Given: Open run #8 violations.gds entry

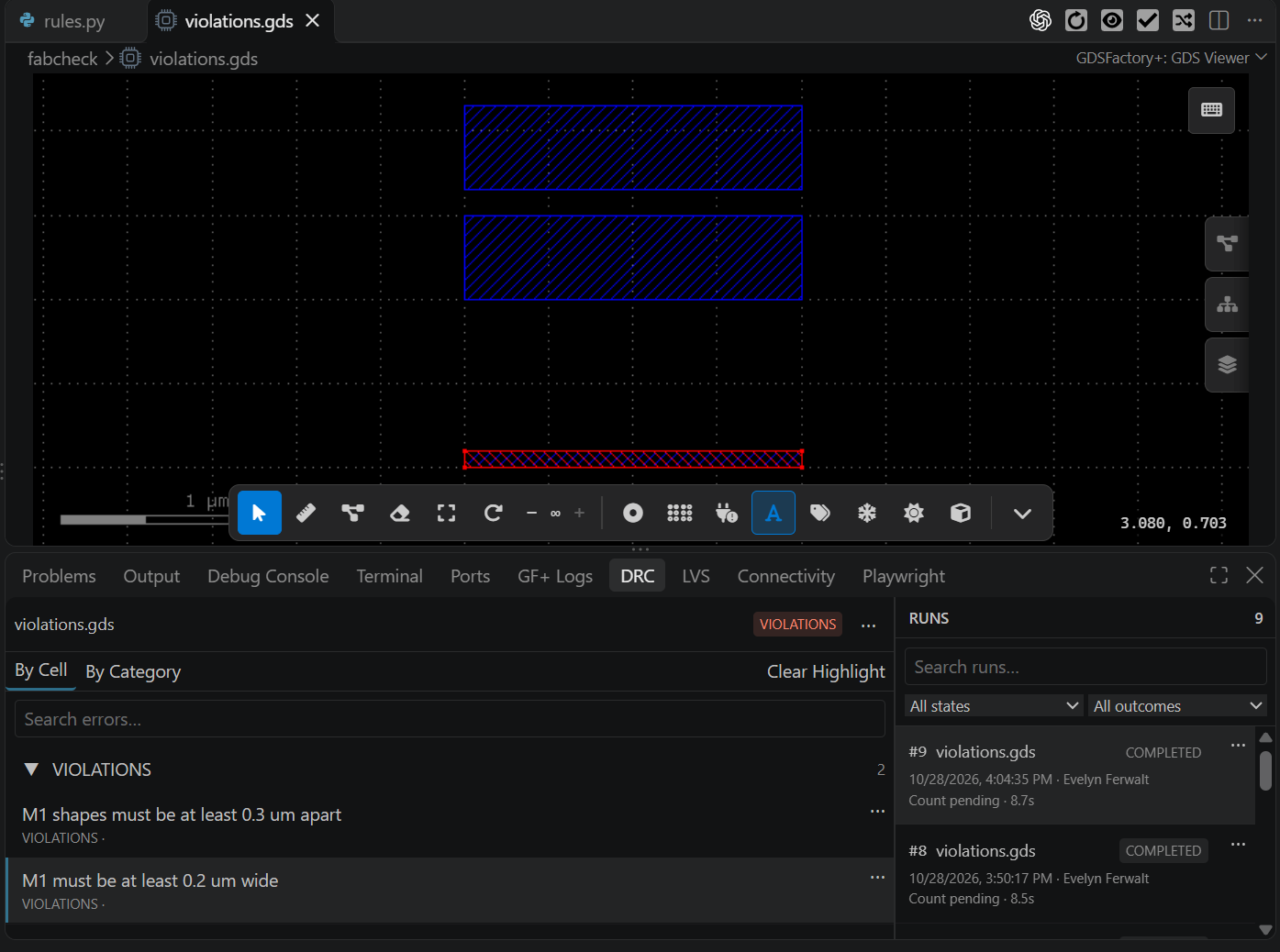Looking at the screenshot, I should coord(1074,873).
